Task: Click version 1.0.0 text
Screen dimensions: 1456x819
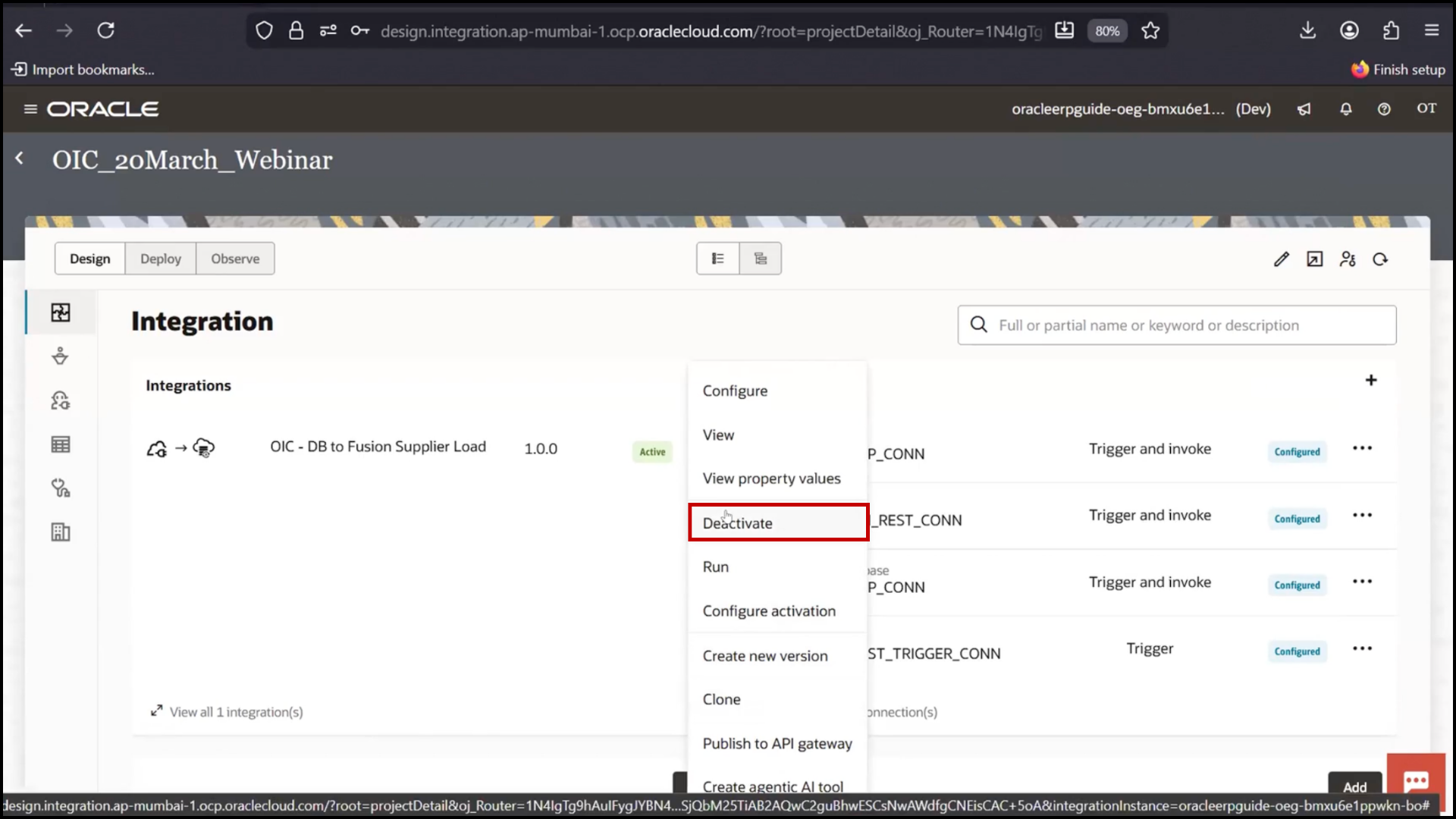Action: tap(541, 449)
